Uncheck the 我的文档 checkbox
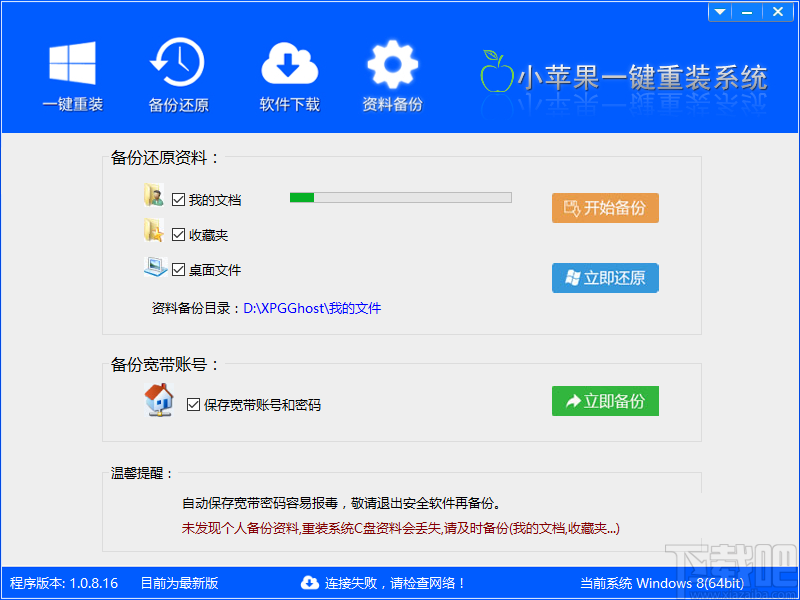800x600 pixels. coord(178,199)
